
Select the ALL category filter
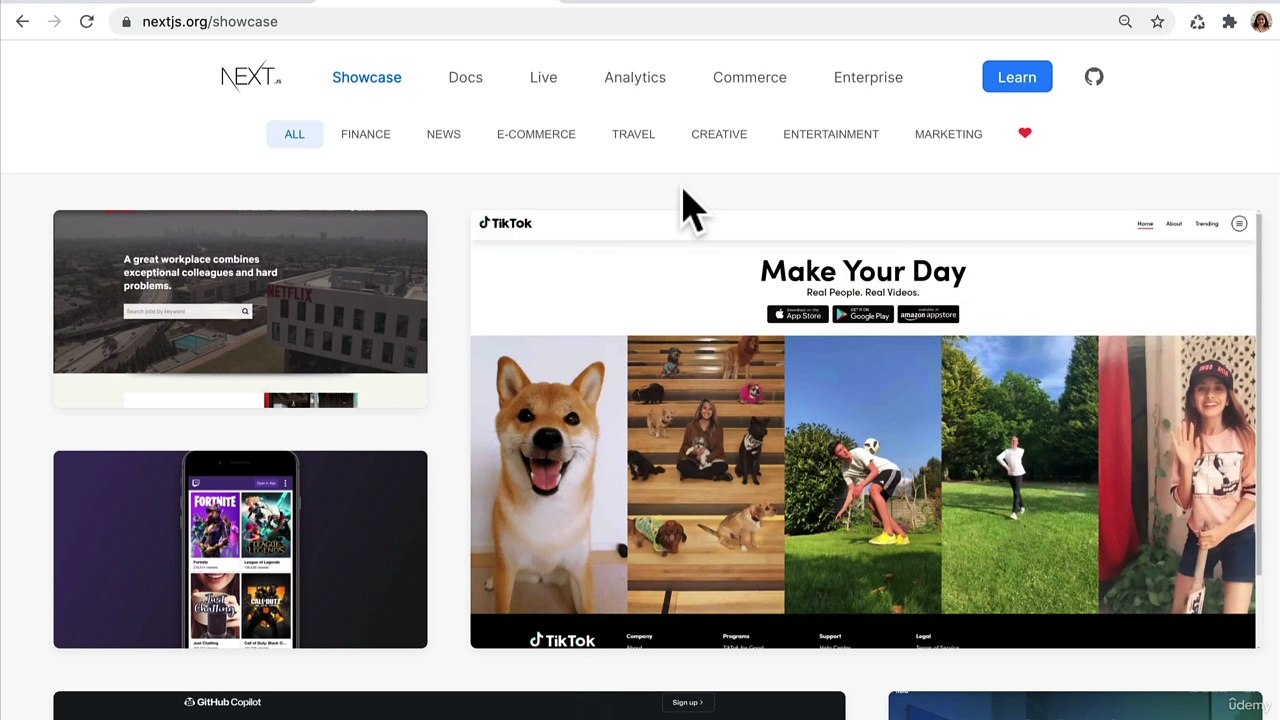[x=294, y=134]
